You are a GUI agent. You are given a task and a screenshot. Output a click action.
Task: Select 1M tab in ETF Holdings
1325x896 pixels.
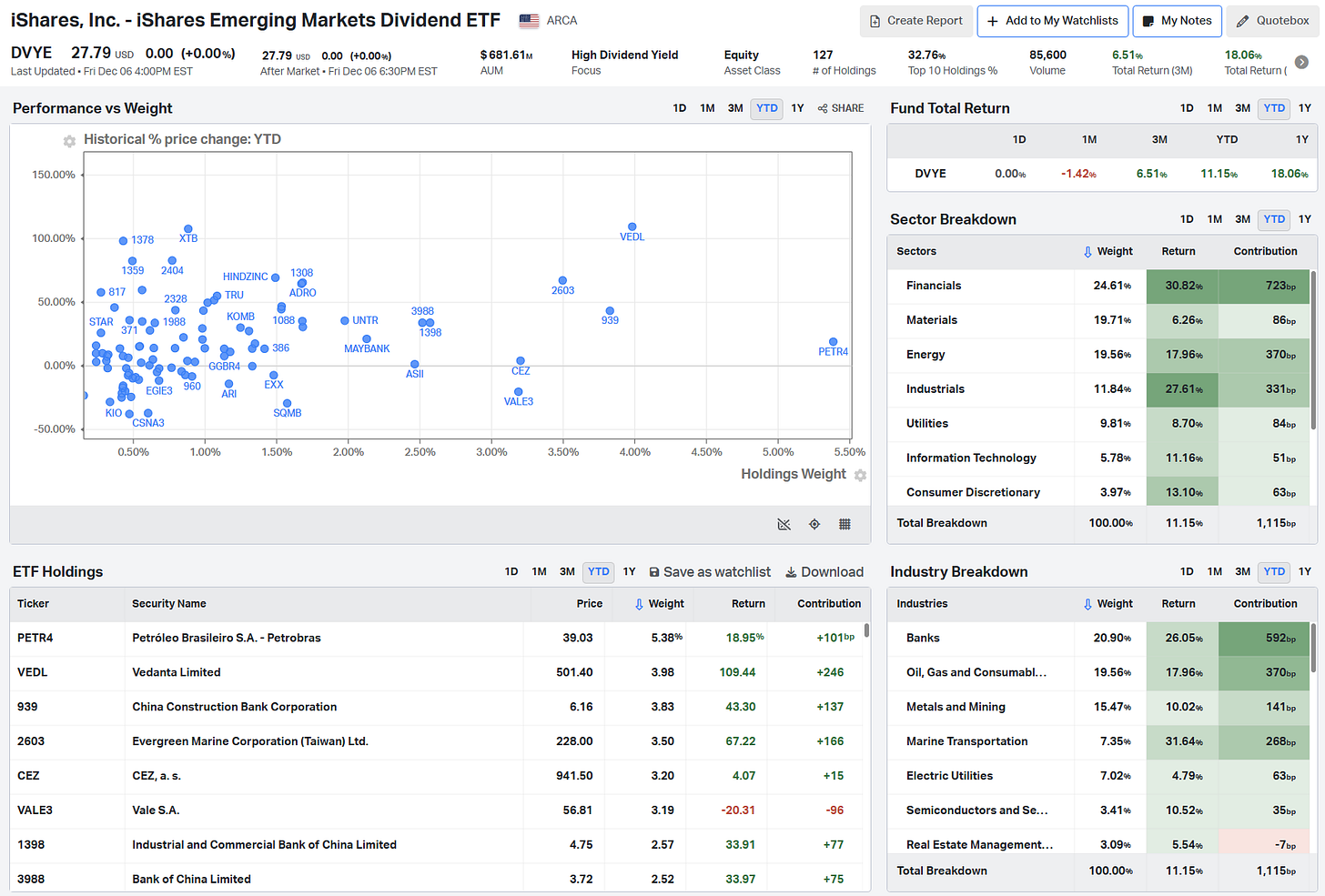click(x=539, y=572)
